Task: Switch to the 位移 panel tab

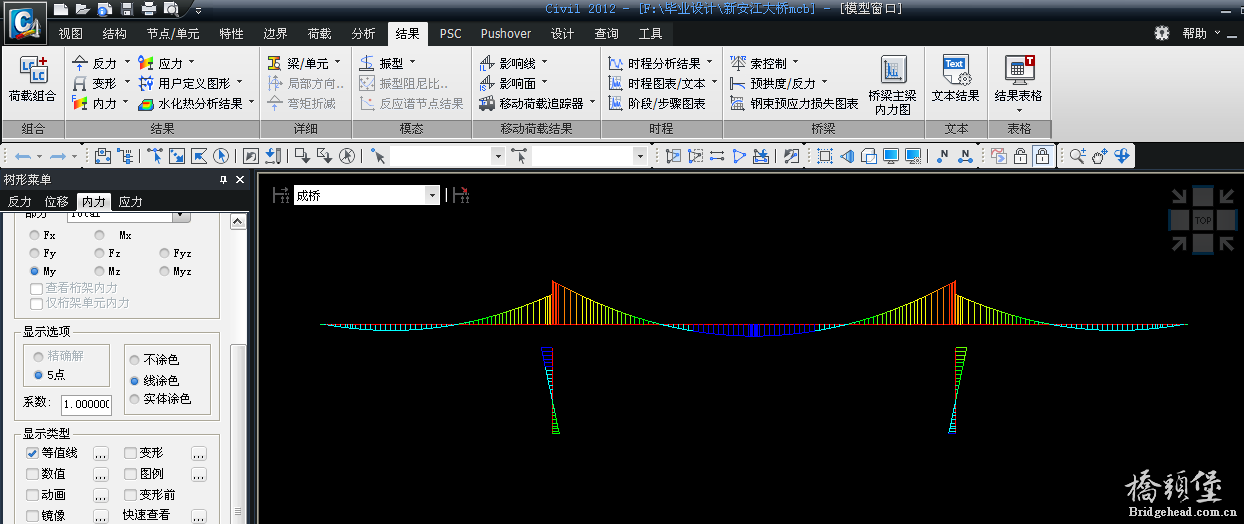Action: click(x=57, y=201)
